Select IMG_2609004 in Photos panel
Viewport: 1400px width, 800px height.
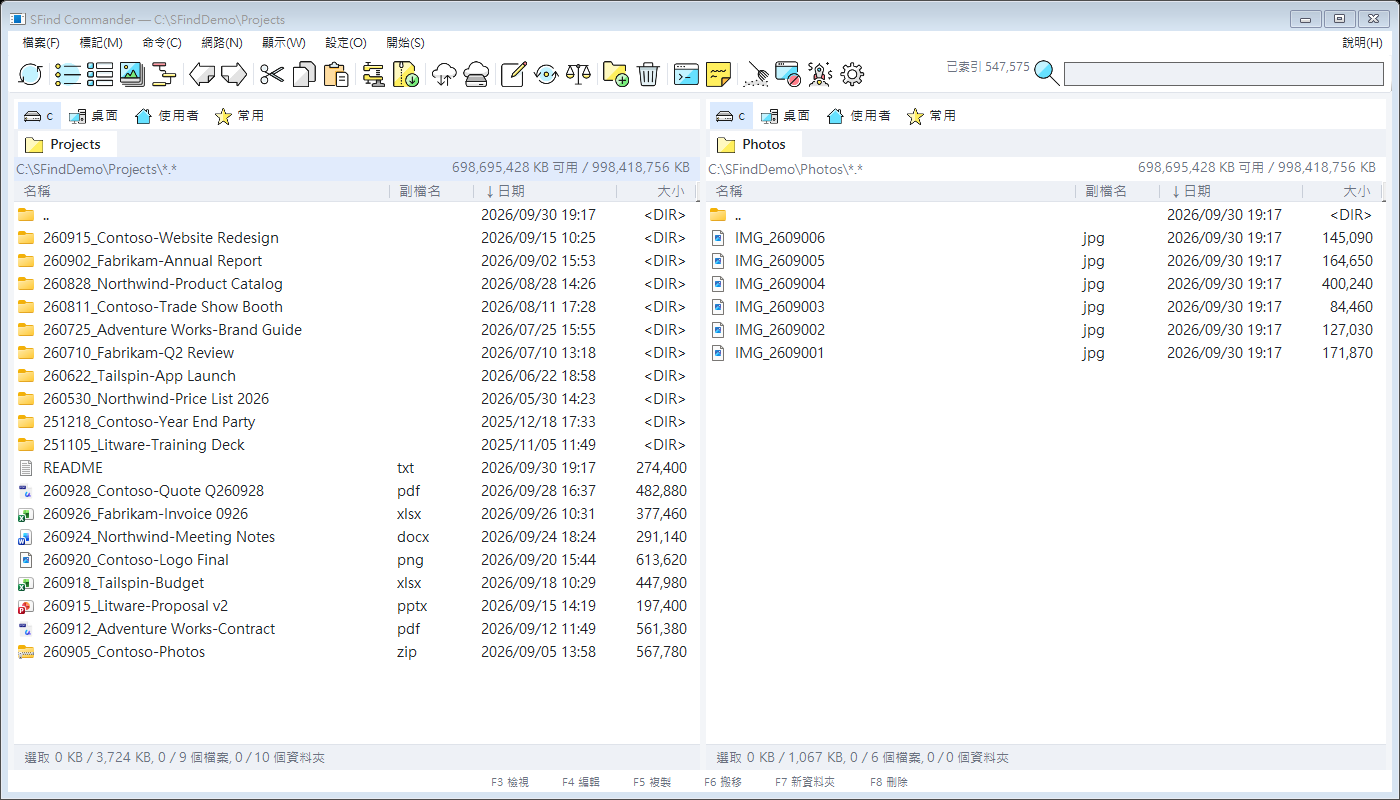1045,284
